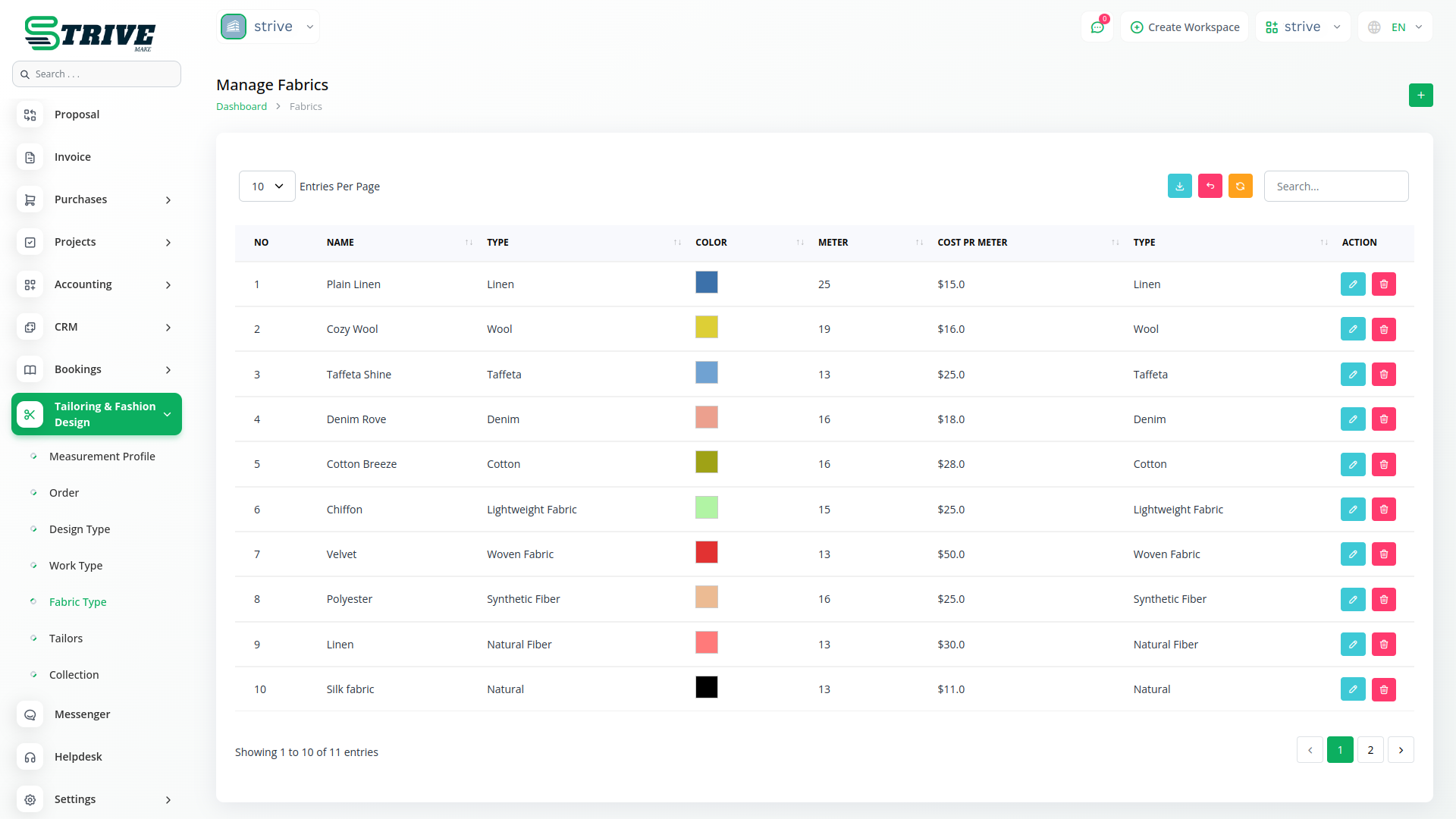This screenshot has width=1456, height=819.
Task: Open the entries per page dropdown
Action: (267, 187)
